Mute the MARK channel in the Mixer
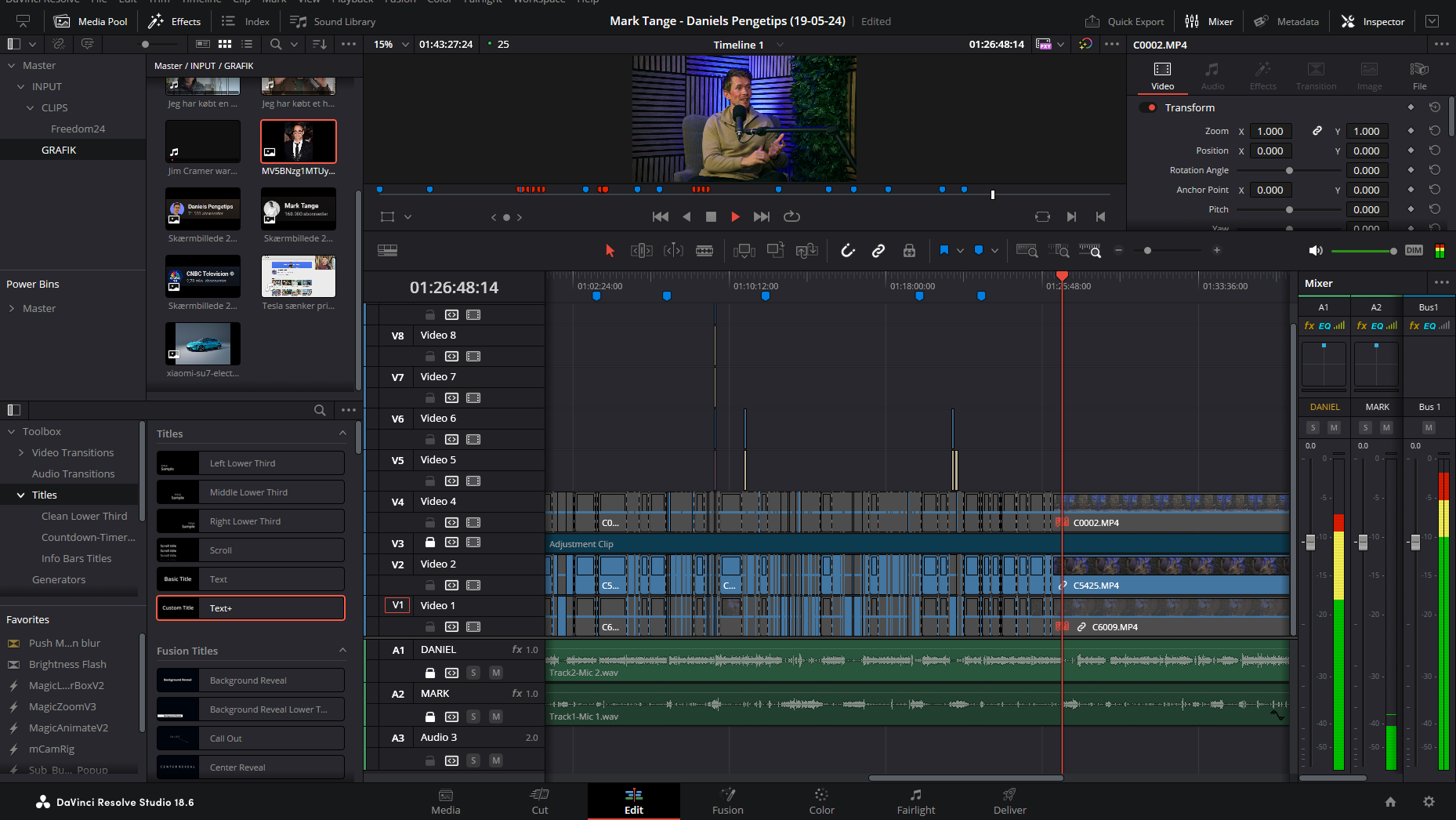 click(1386, 427)
